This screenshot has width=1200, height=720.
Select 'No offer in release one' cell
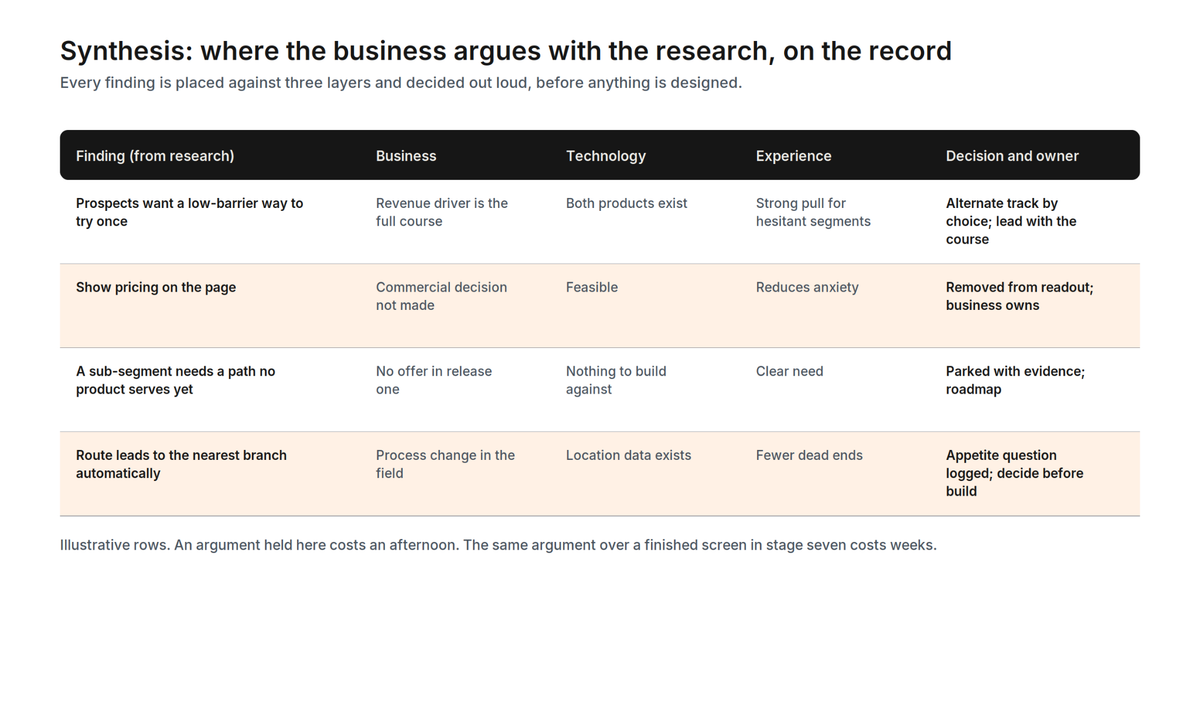click(x=434, y=380)
